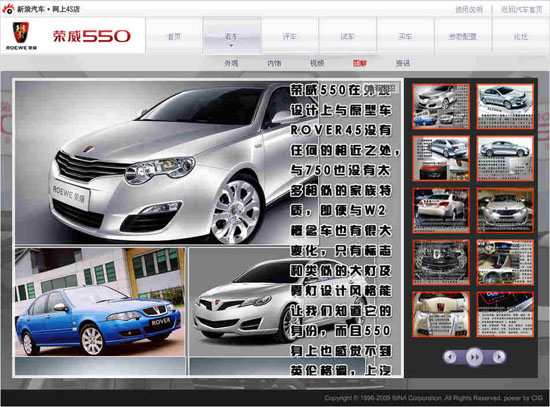The height and width of the screenshot is (407, 550).
Task: Click the next arrow slideshow button
Action: (498, 357)
